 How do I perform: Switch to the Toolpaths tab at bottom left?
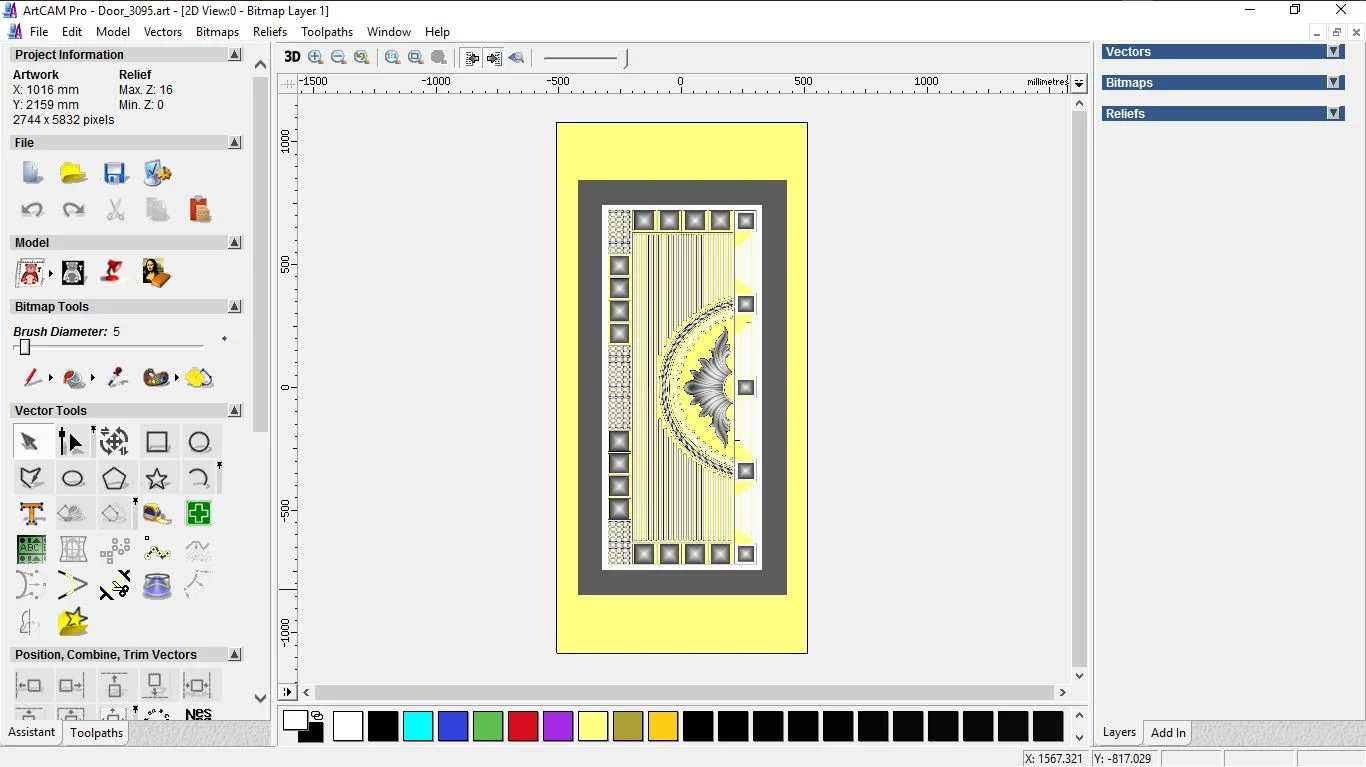point(97,733)
